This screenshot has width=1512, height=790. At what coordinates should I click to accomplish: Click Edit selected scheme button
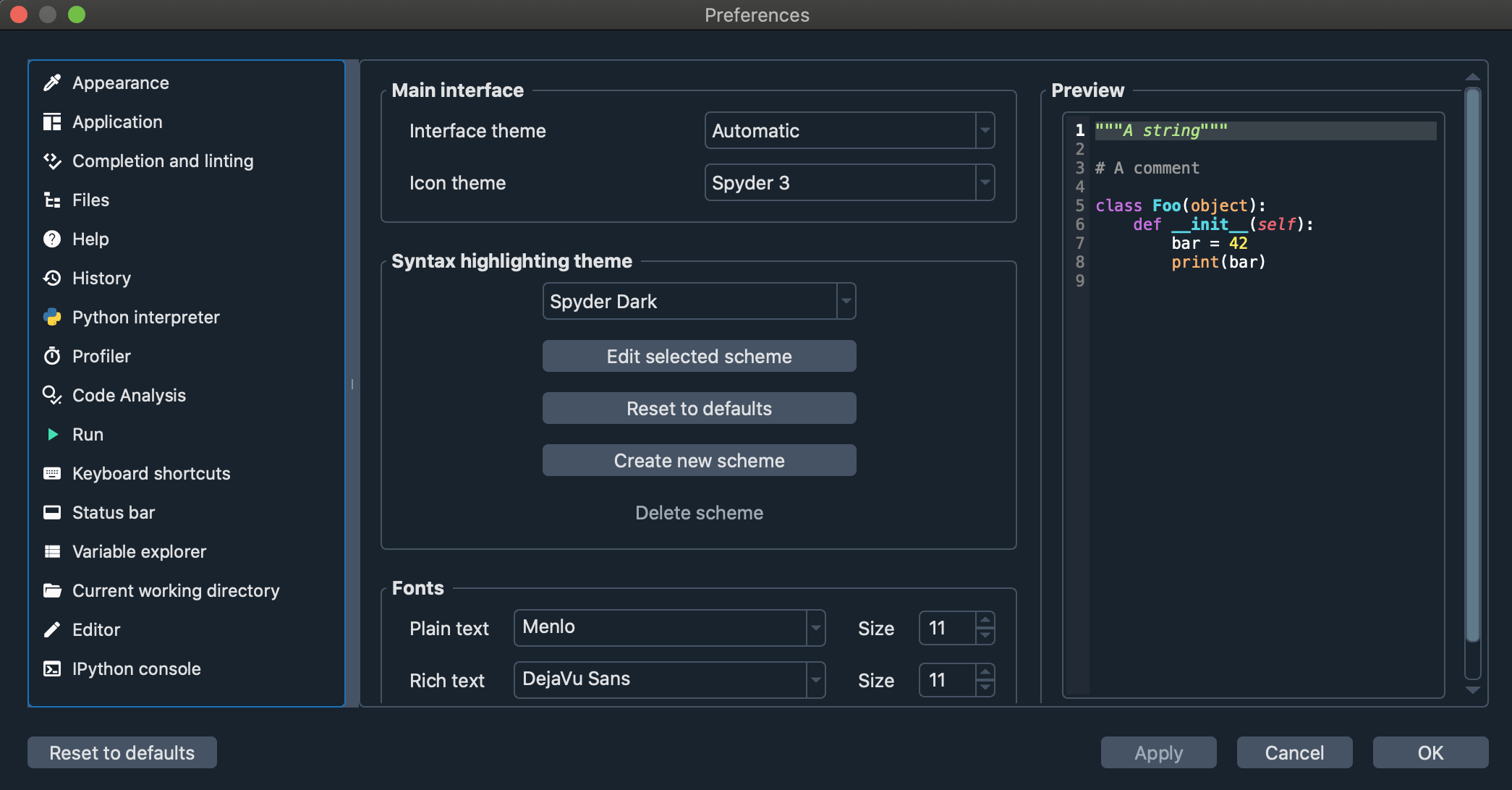click(x=699, y=357)
